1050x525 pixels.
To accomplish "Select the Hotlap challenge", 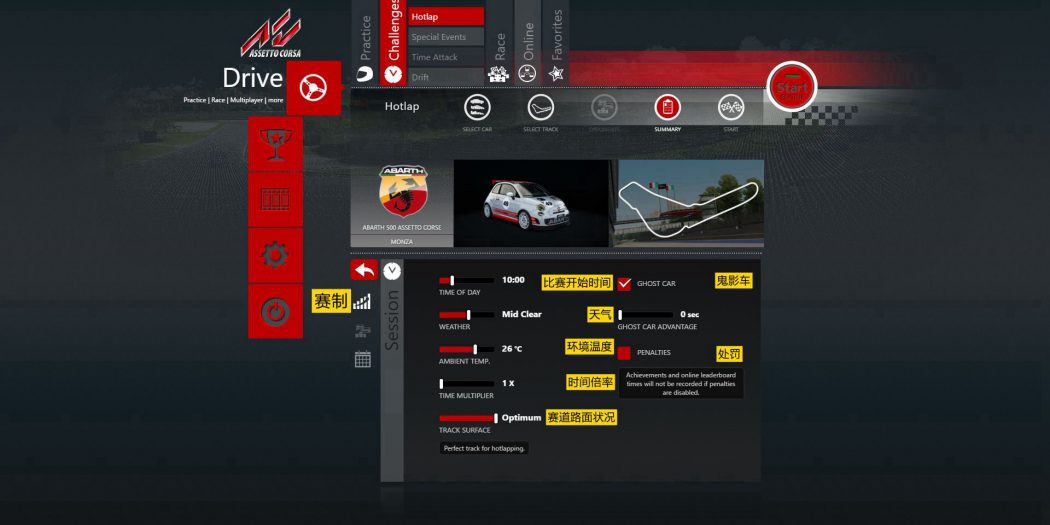I will [x=446, y=17].
